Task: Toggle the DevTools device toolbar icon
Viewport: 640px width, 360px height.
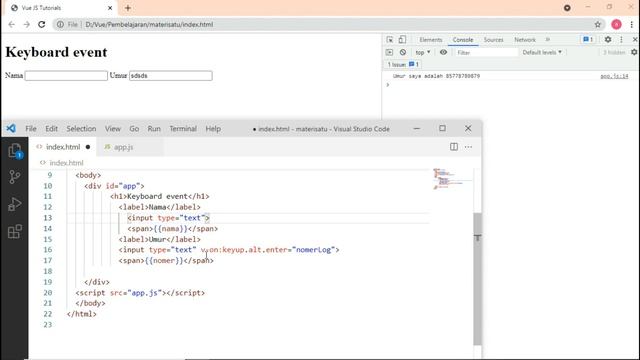Action: pos(402,40)
